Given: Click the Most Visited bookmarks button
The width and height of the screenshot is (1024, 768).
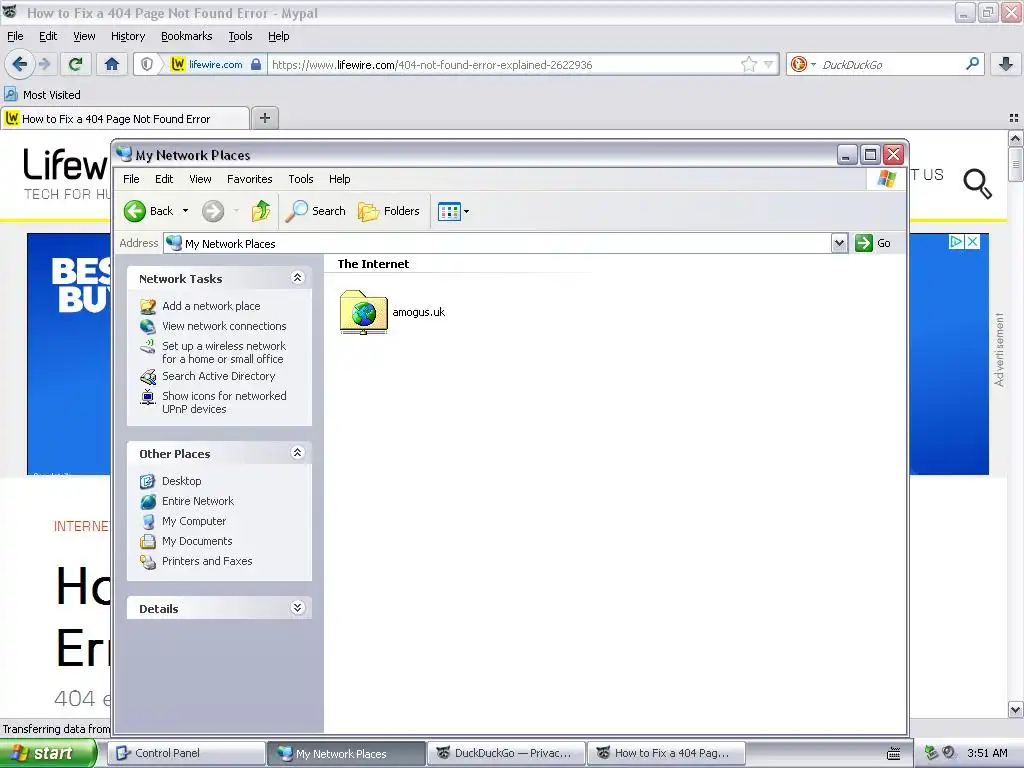Looking at the screenshot, I should pos(43,95).
